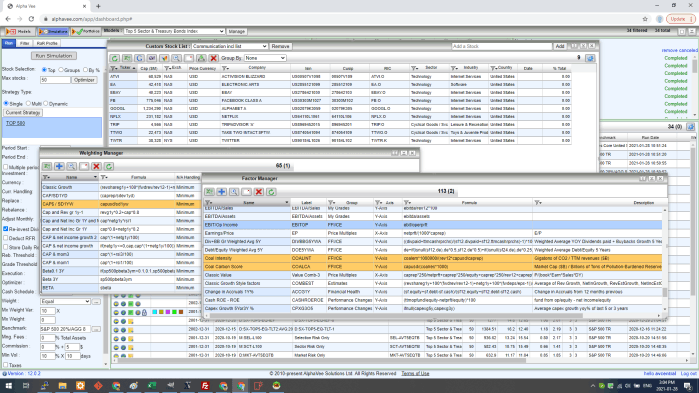Switch to the Run tab
The width and height of the screenshot is (699, 393).
pyautogui.click(x=8, y=43)
